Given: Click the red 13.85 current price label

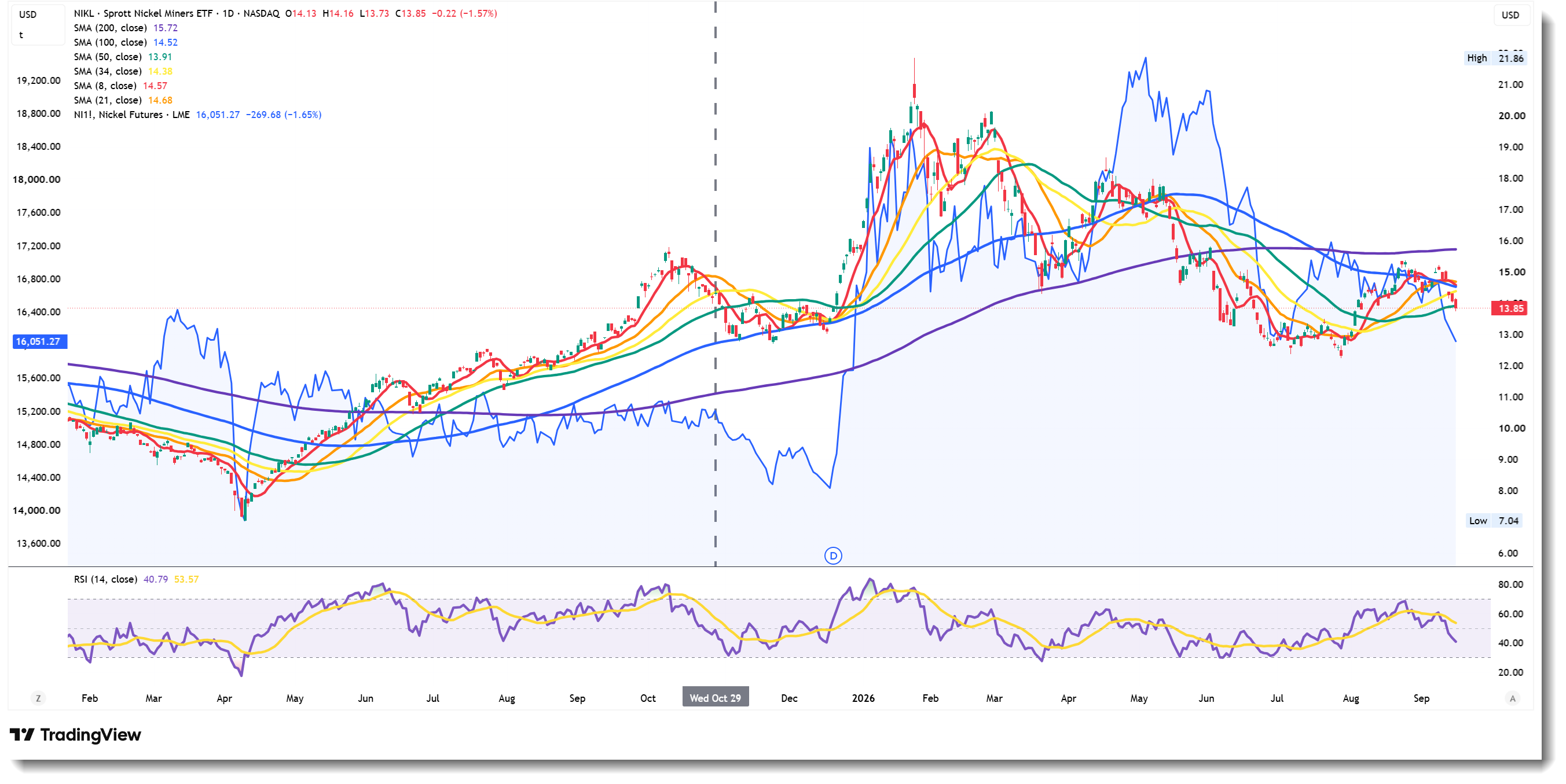Looking at the screenshot, I should coord(1510,308).
